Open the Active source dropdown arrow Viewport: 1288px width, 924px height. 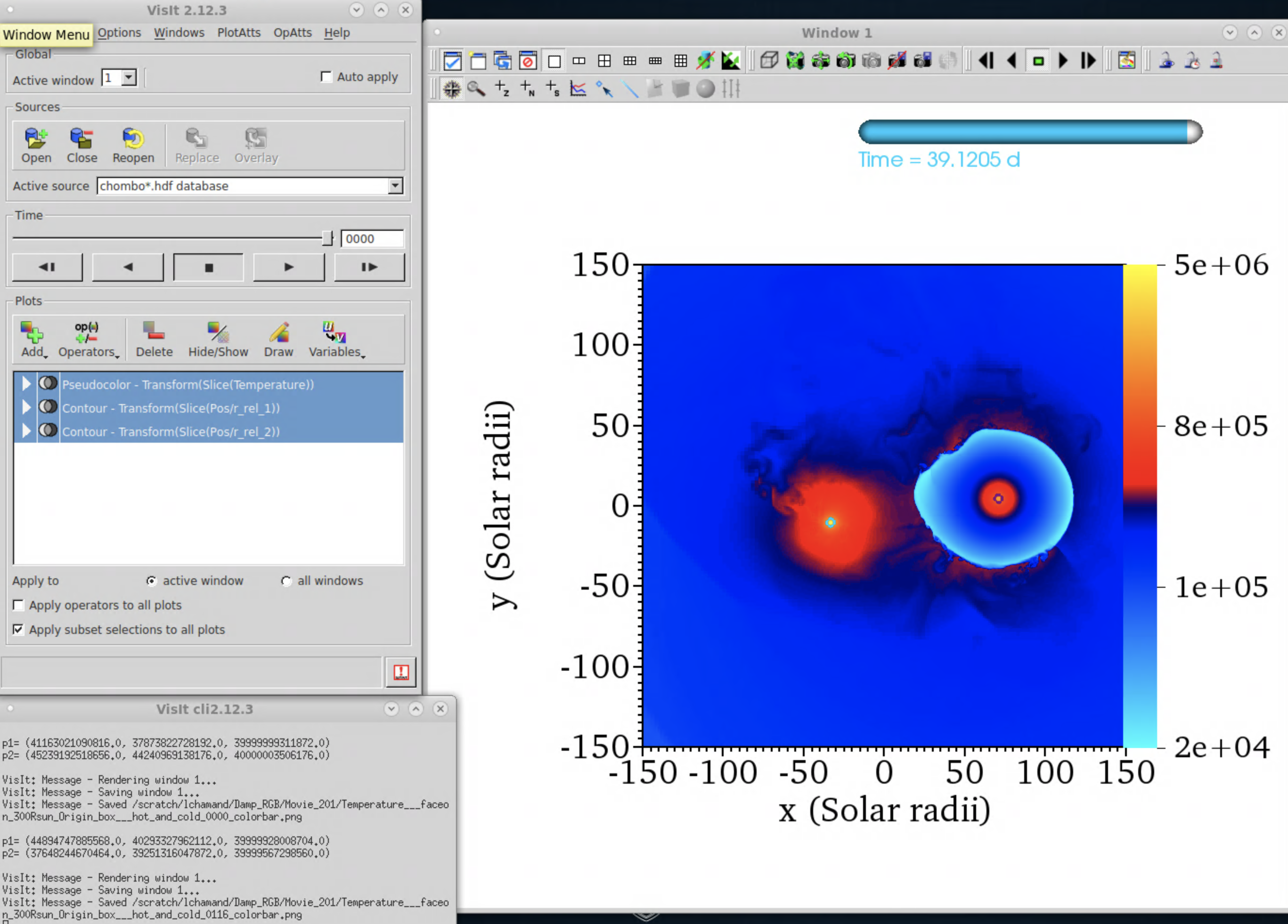coord(395,186)
